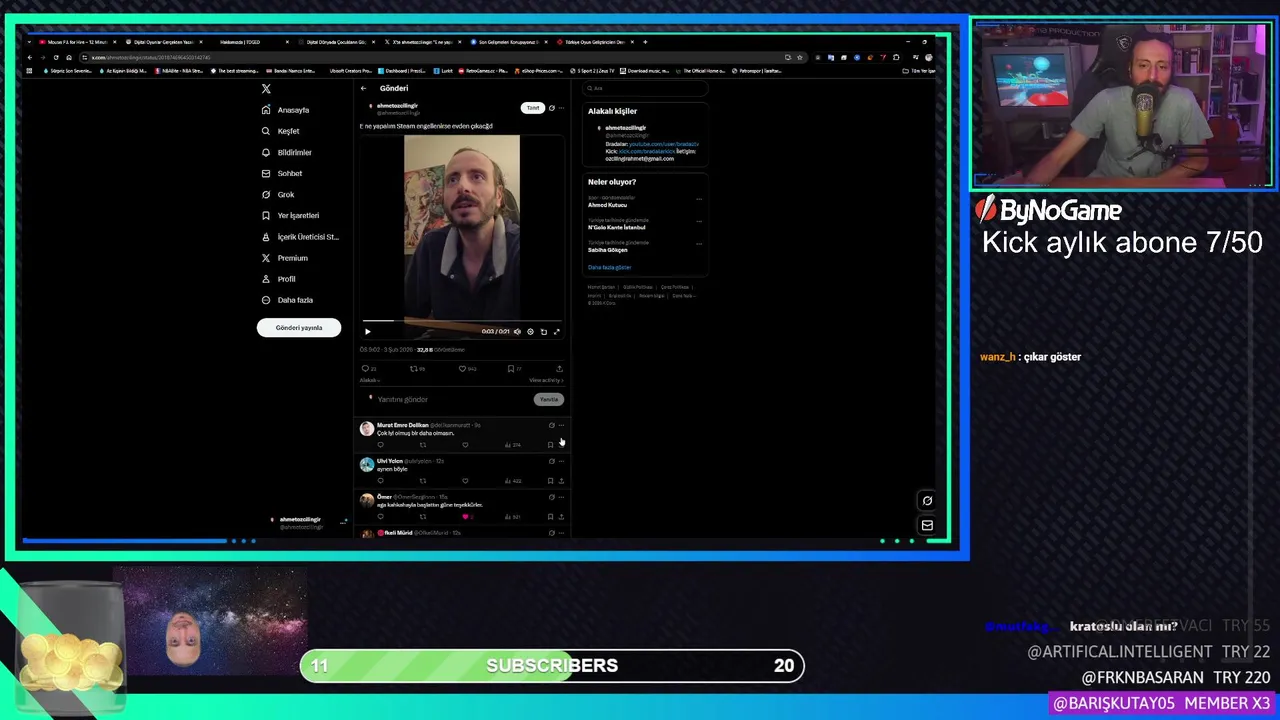Focus the Ara search box

tap(645, 88)
